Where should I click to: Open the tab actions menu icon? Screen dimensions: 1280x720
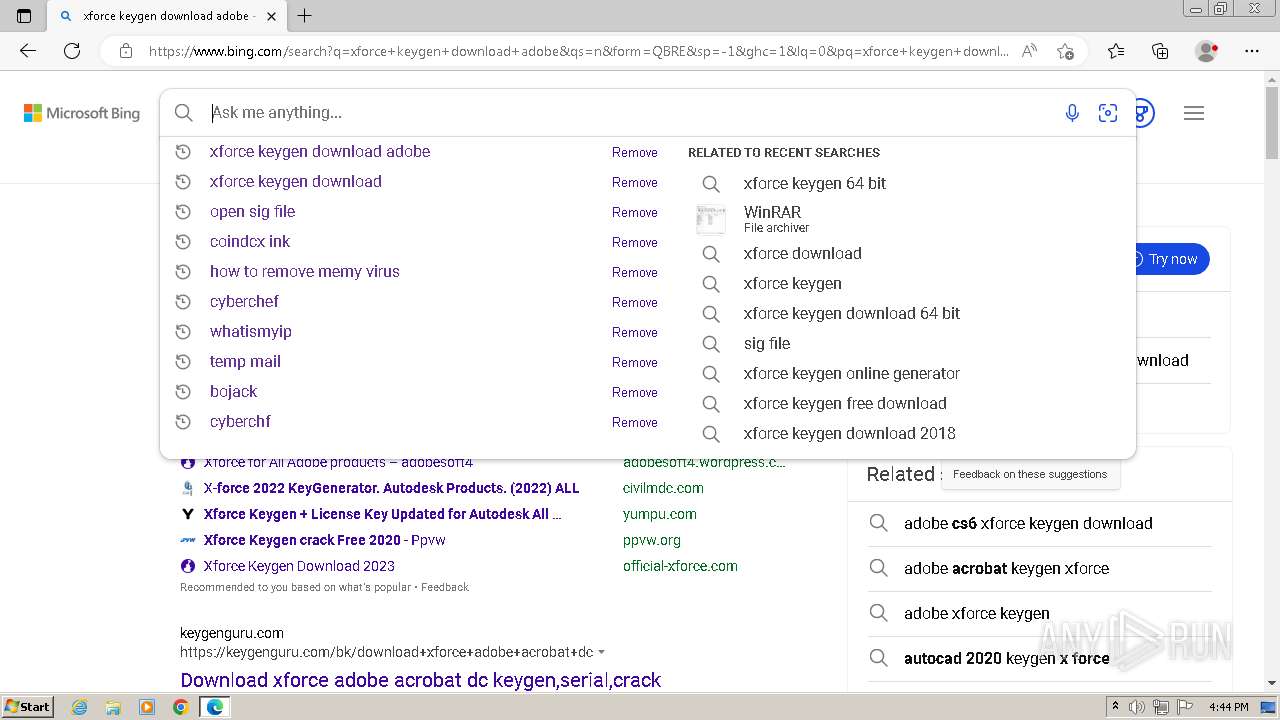tap(24, 16)
